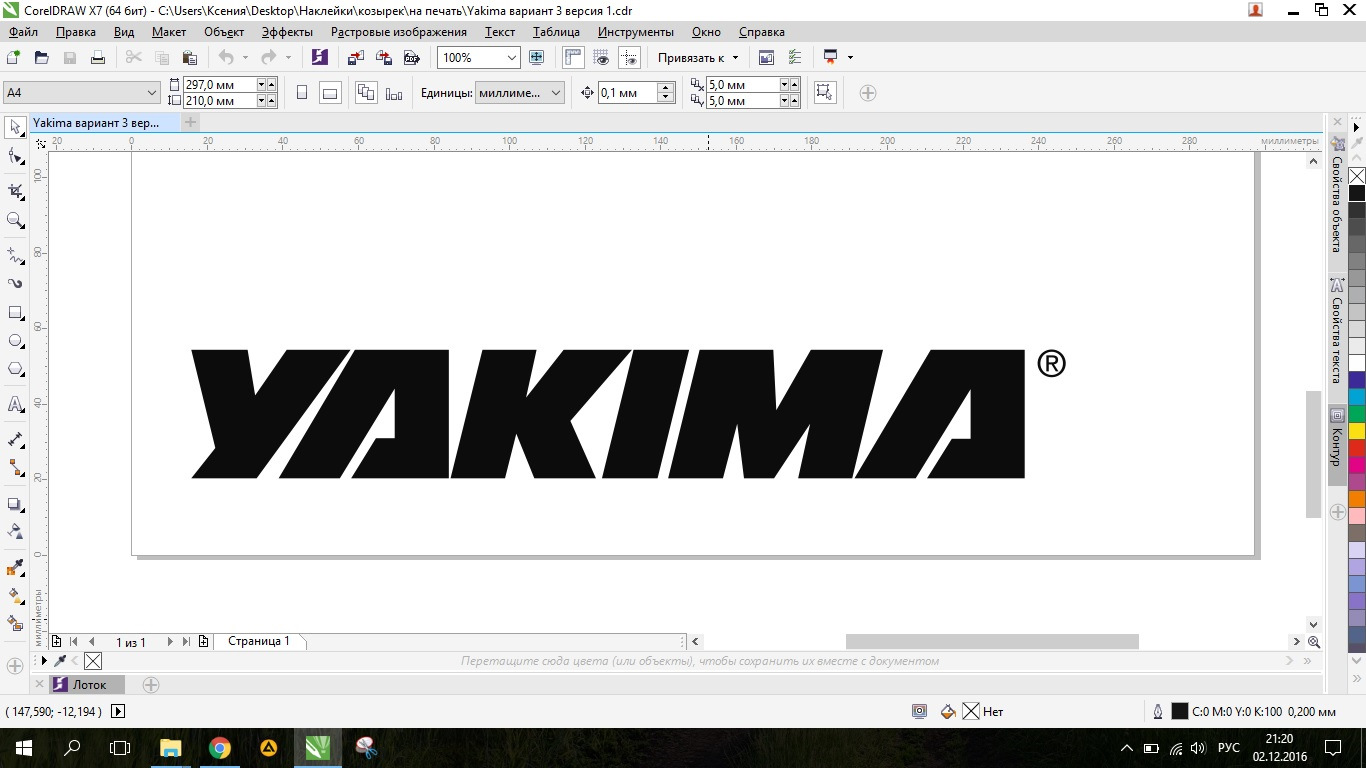
Task: Toggle guidelines display
Action: pos(629,57)
